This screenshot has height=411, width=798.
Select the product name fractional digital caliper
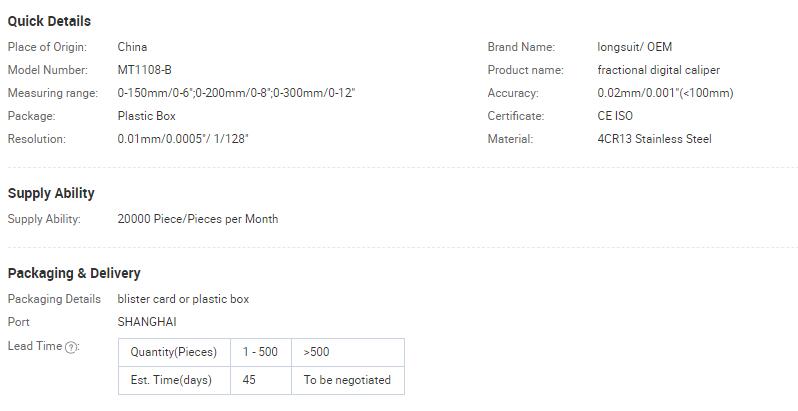tap(659, 70)
